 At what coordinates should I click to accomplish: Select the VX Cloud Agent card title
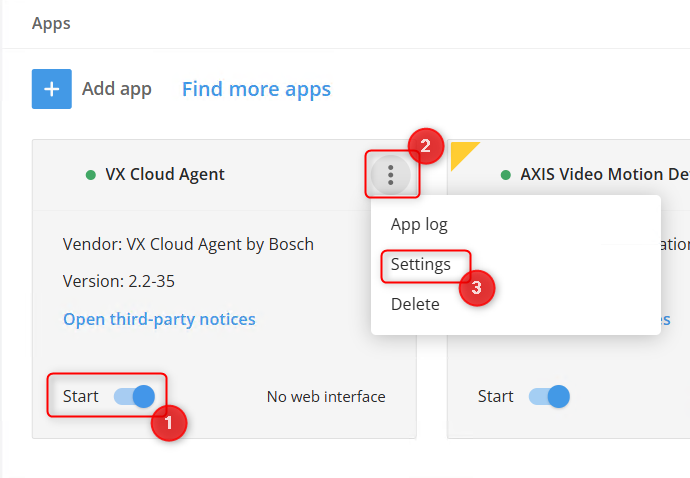(x=165, y=175)
